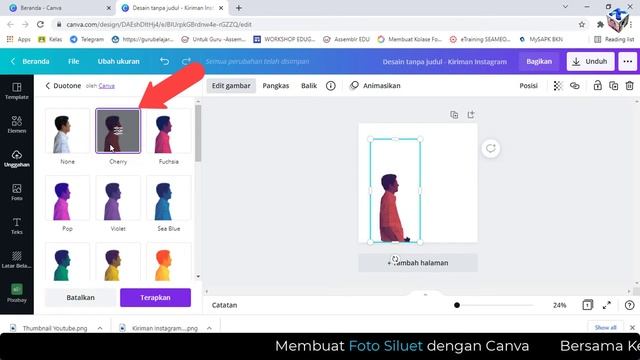Open the Pixabay sidebar app
The height and width of the screenshot is (360, 640).
tap(17, 293)
